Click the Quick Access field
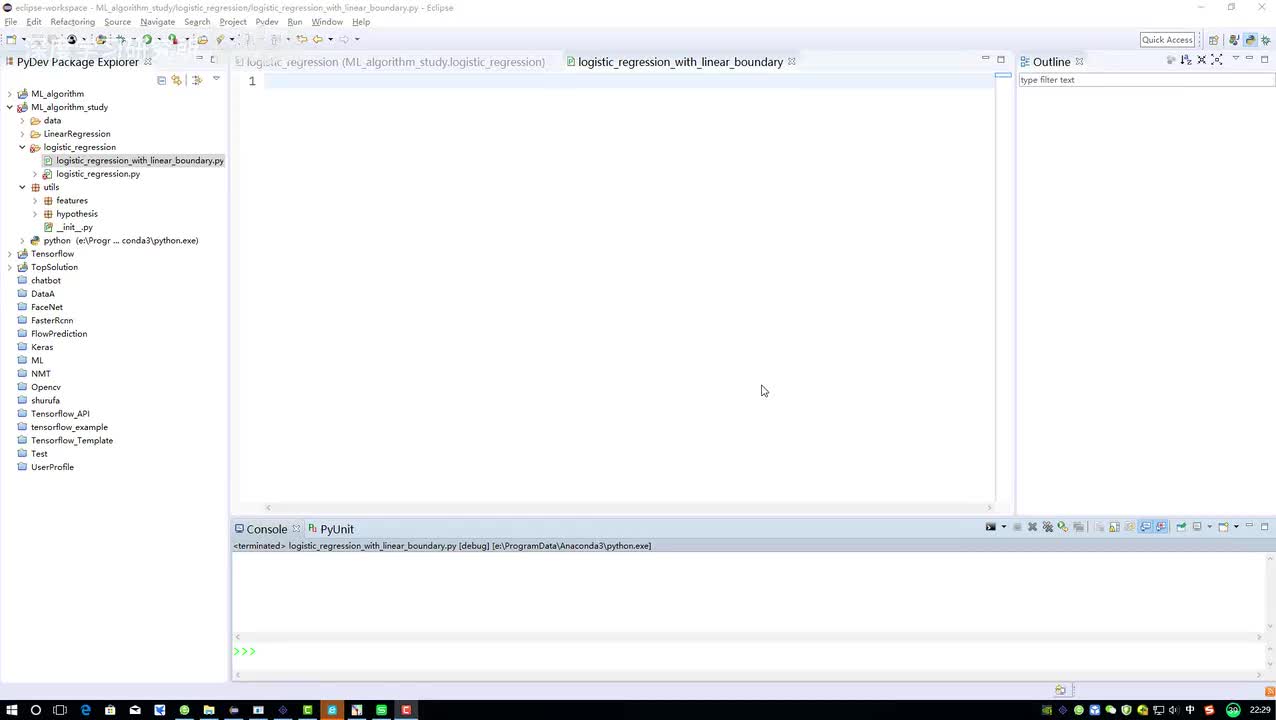 tap(1167, 40)
